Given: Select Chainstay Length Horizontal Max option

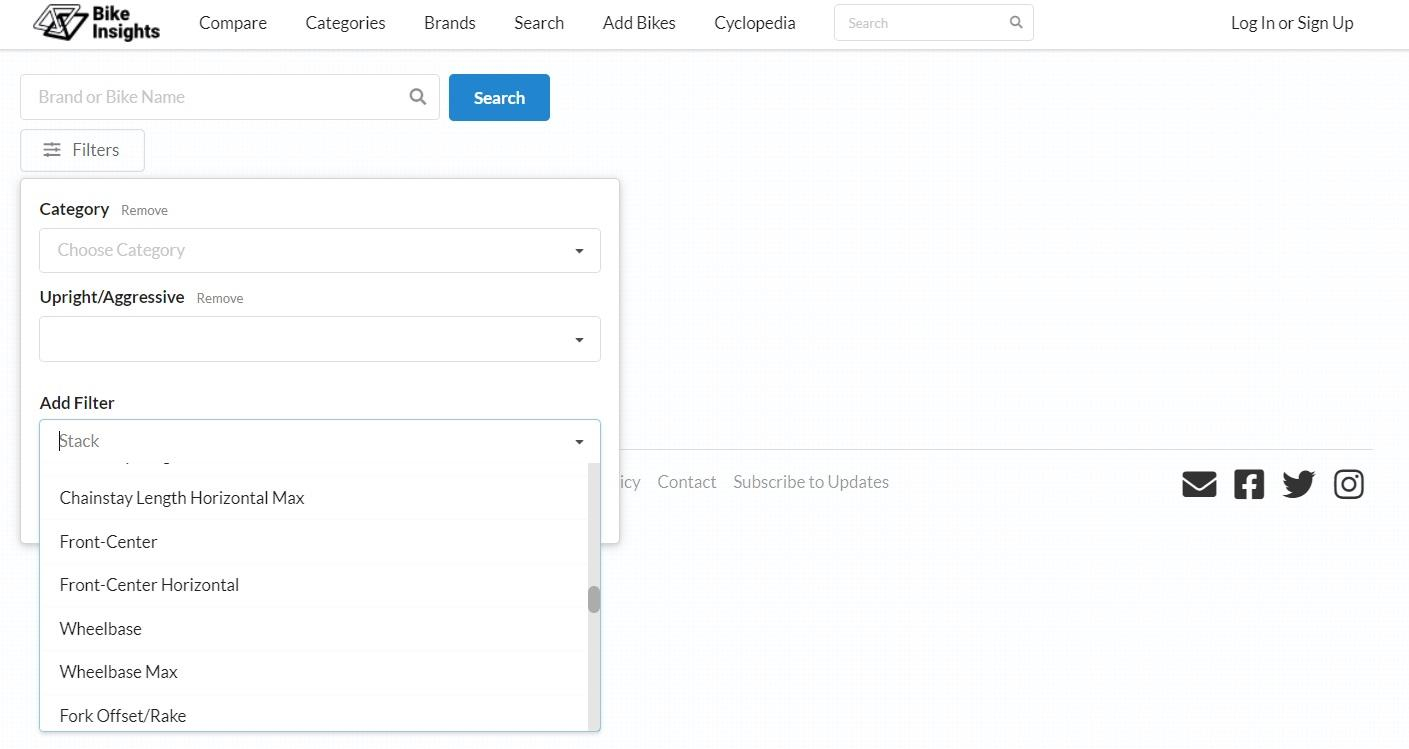Looking at the screenshot, I should point(313,498).
